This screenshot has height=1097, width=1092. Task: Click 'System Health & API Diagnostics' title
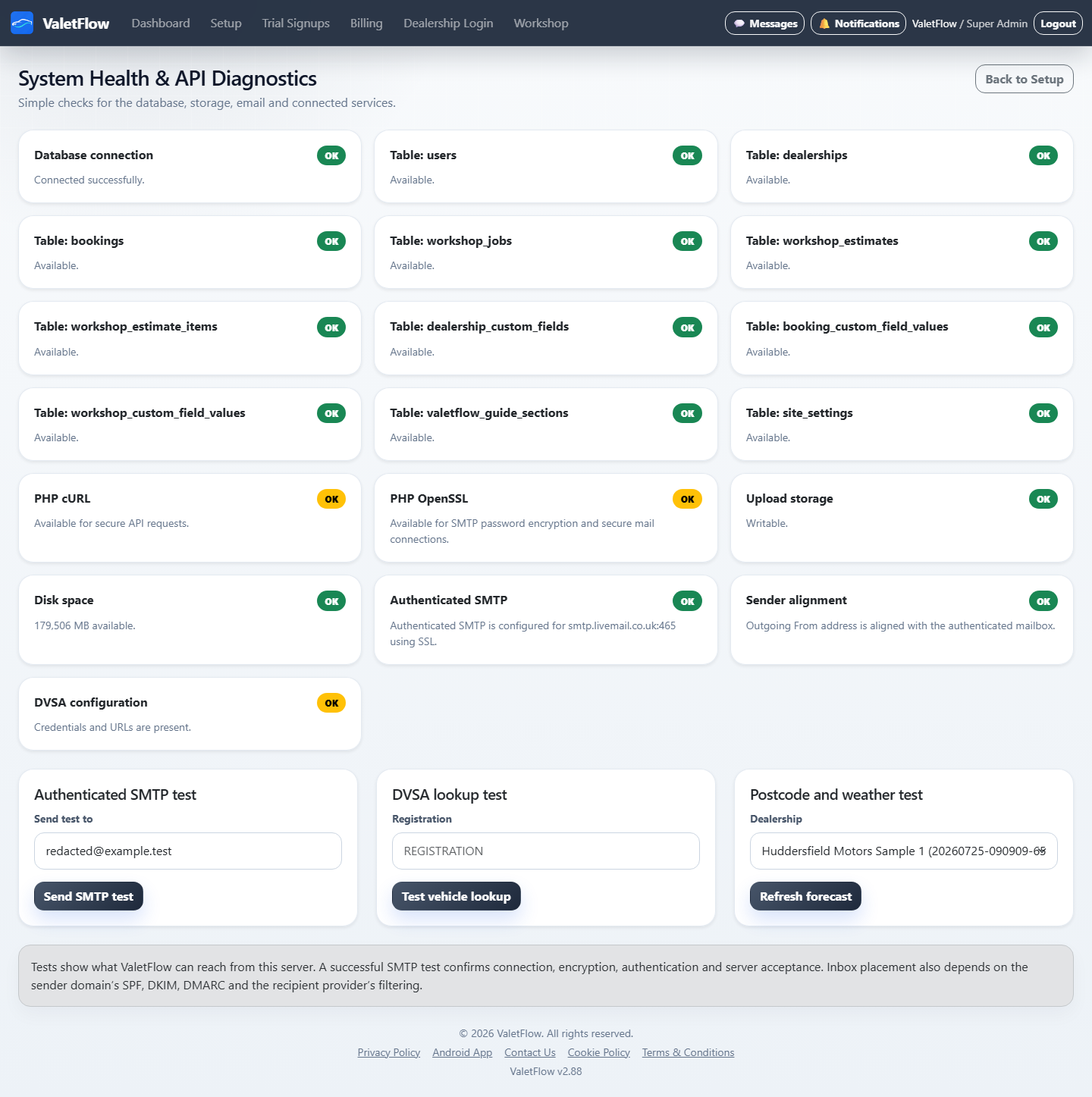[x=168, y=78]
